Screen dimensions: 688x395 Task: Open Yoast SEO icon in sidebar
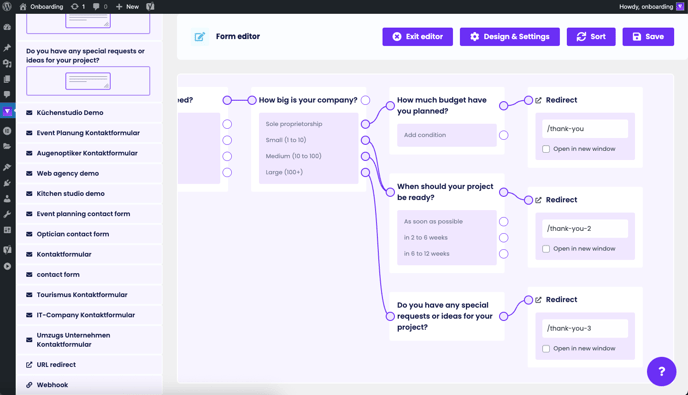(7, 250)
